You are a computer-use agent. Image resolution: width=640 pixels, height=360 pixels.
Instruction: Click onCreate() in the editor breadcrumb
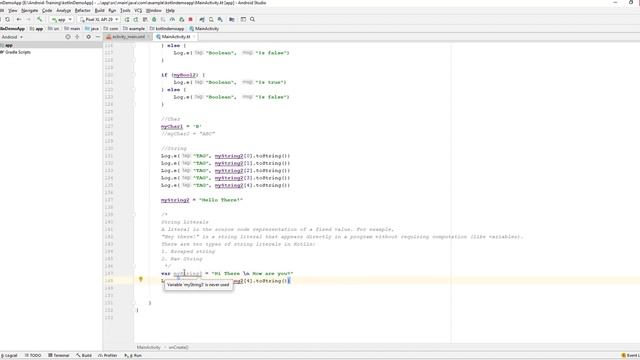(179, 347)
